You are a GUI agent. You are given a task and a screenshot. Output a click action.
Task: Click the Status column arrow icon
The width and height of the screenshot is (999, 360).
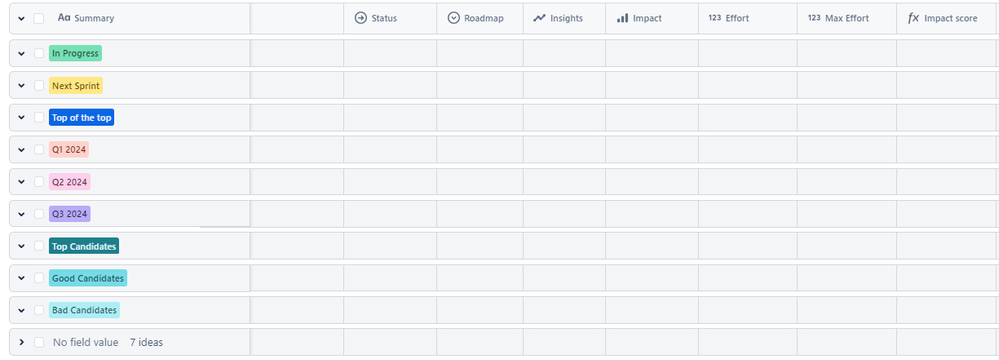pos(361,18)
